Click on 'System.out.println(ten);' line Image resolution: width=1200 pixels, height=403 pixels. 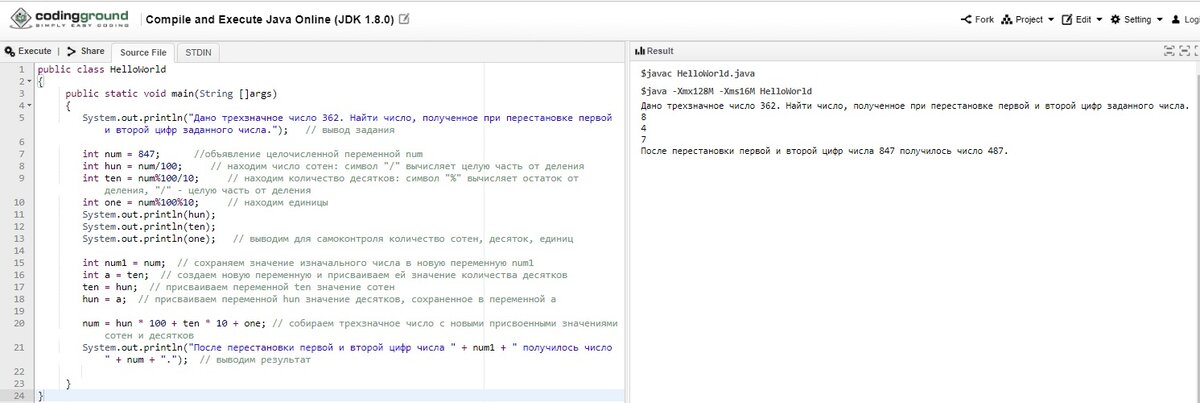[x=149, y=226]
